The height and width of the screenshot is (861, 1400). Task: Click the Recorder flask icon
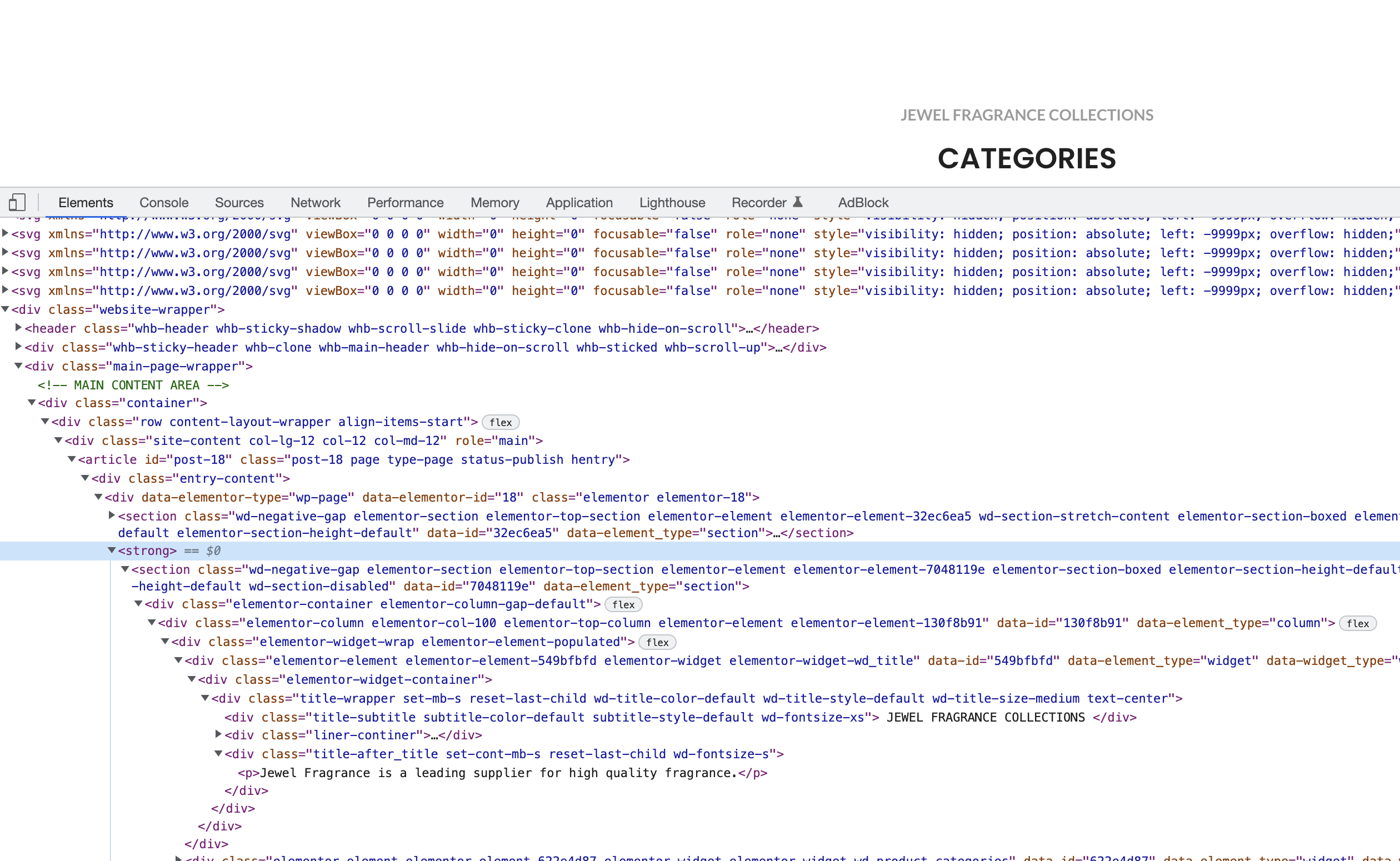click(798, 202)
